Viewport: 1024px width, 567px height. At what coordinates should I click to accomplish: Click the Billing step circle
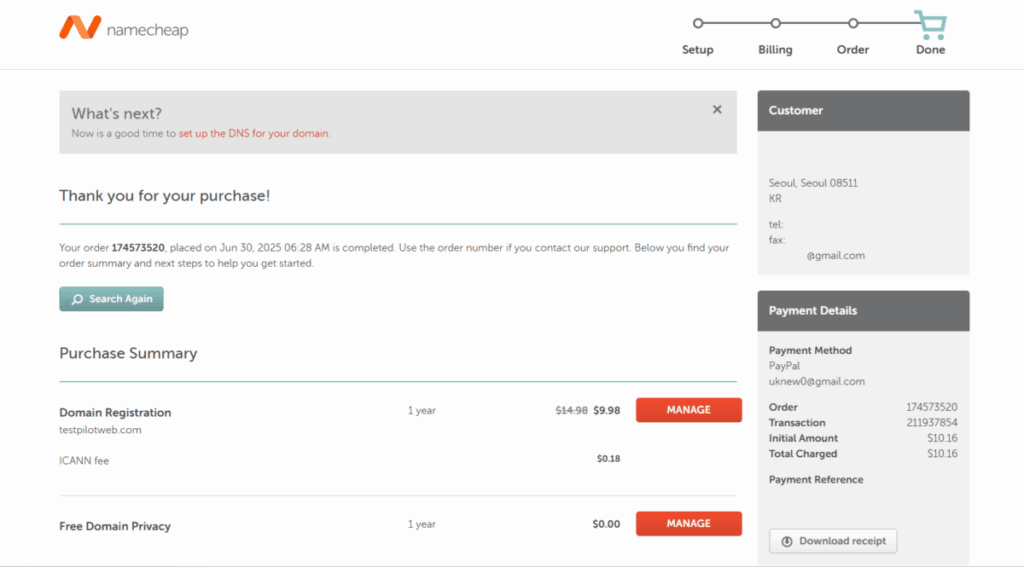point(775,23)
